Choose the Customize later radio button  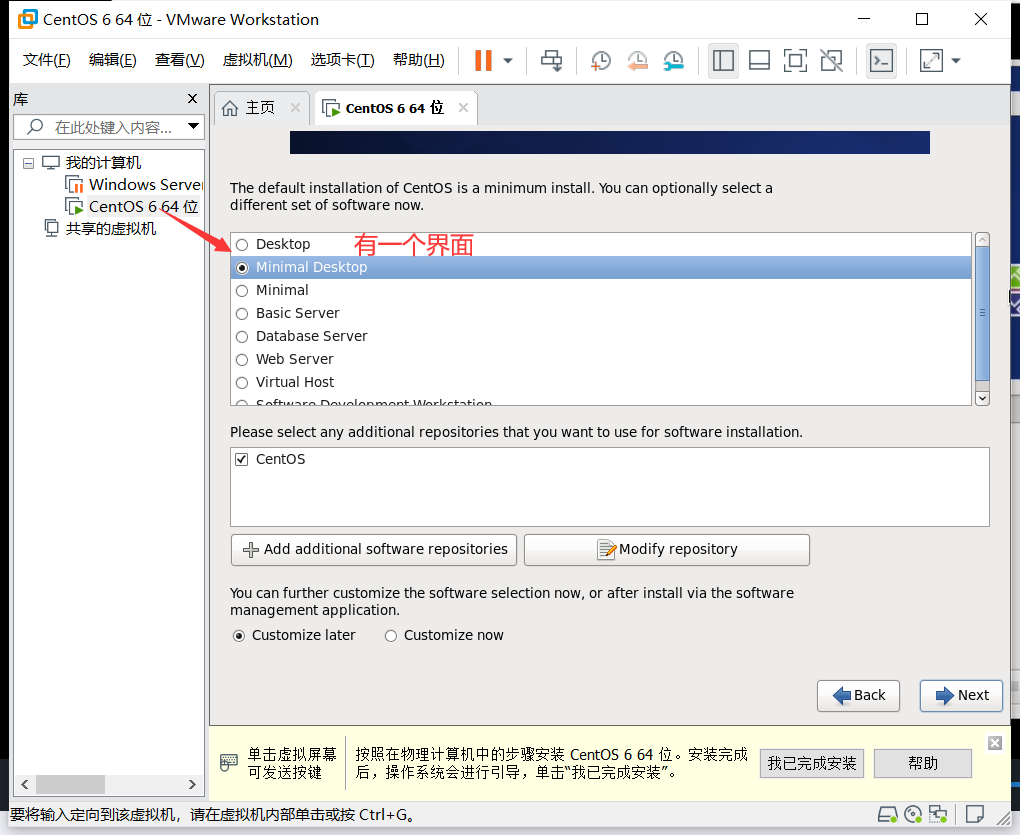pyautogui.click(x=239, y=636)
